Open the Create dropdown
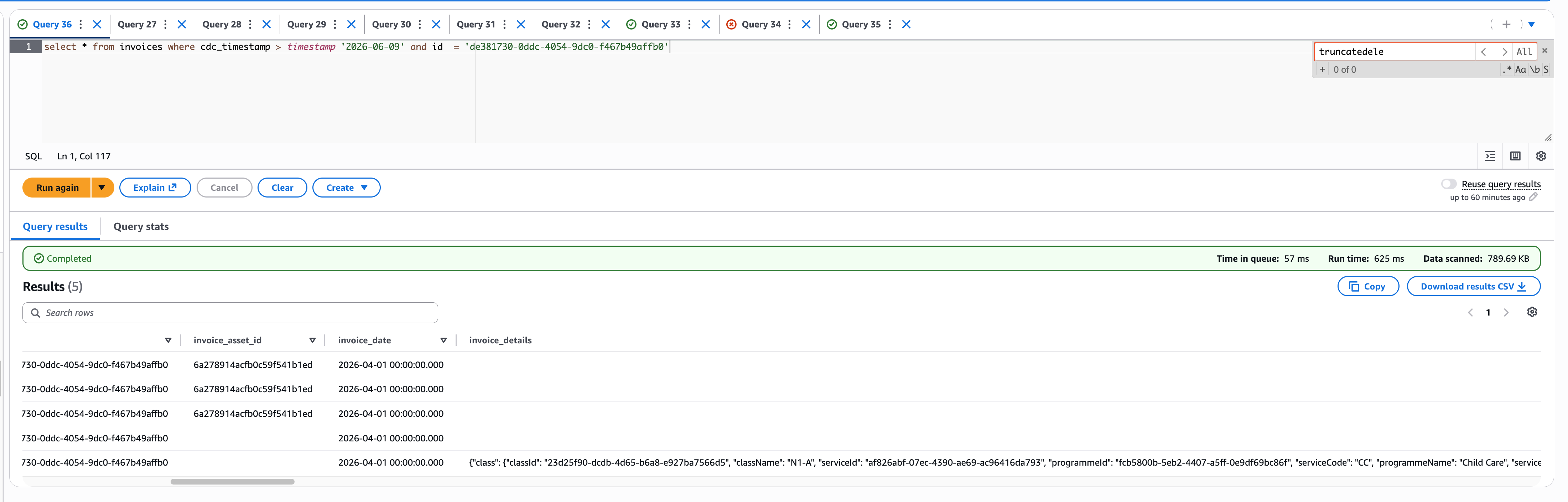The height and width of the screenshot is (502, 1568). (346, 188)
